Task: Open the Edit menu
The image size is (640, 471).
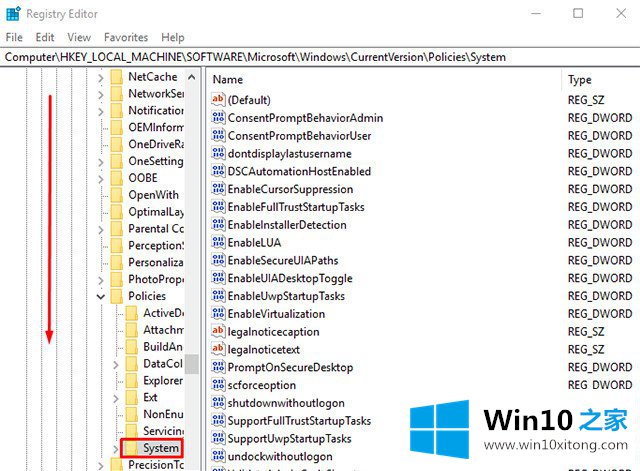Action: (x=45, y=38)
